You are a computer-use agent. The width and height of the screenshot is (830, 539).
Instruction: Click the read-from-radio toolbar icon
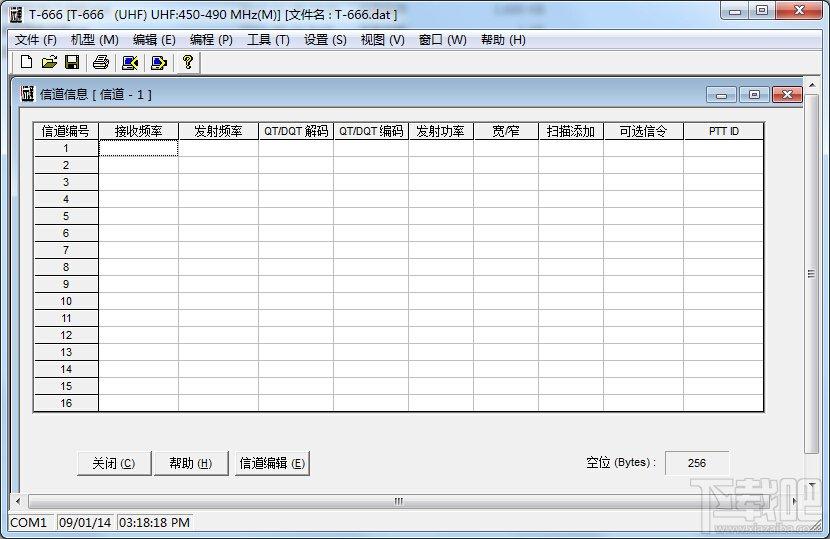click(x=130, y=62)
